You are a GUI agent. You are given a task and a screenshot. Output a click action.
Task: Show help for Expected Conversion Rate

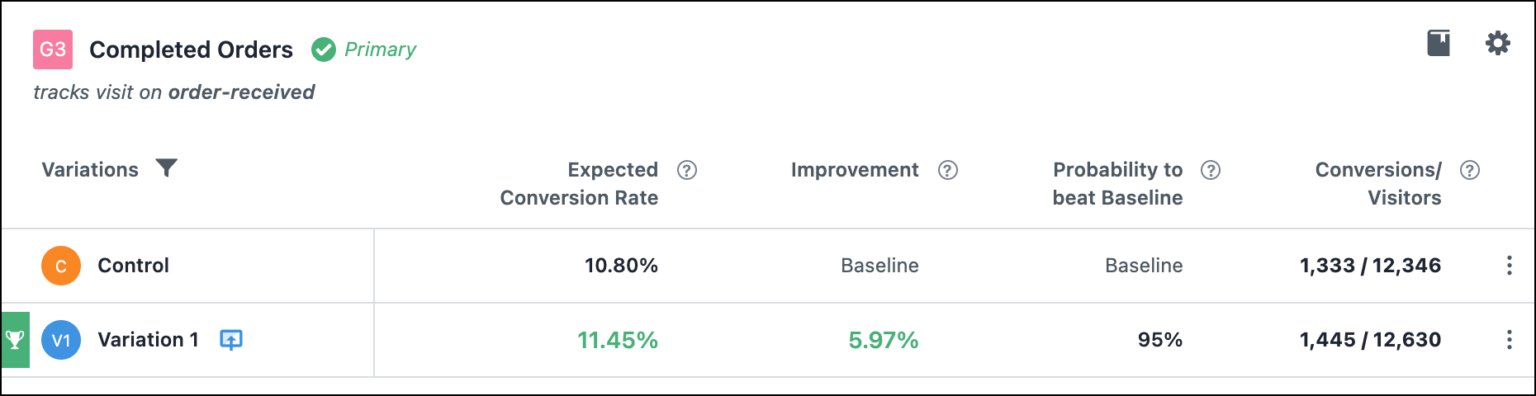(687, 170)
